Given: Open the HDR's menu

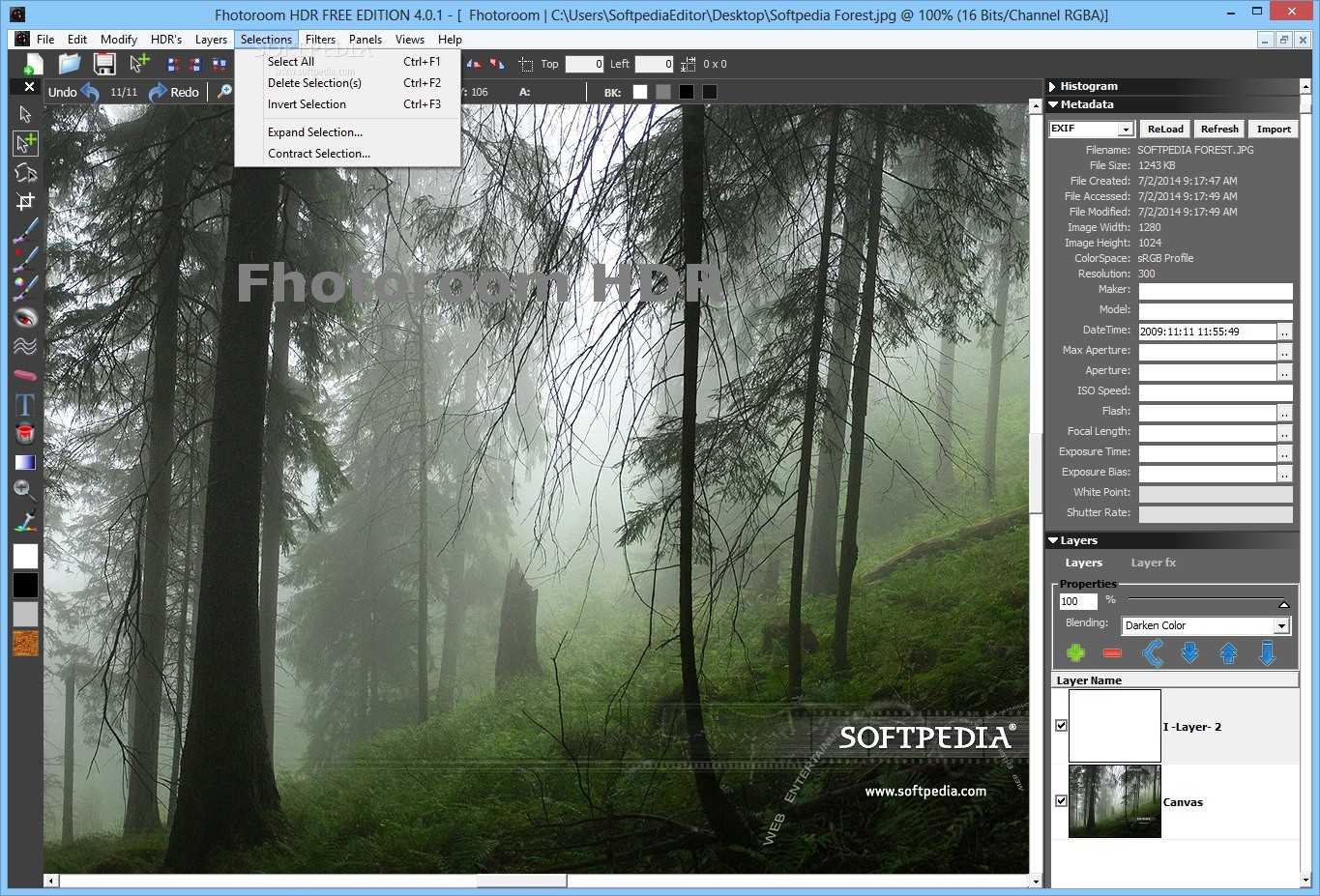Looking at the screenshot, I should pos(166,40).
